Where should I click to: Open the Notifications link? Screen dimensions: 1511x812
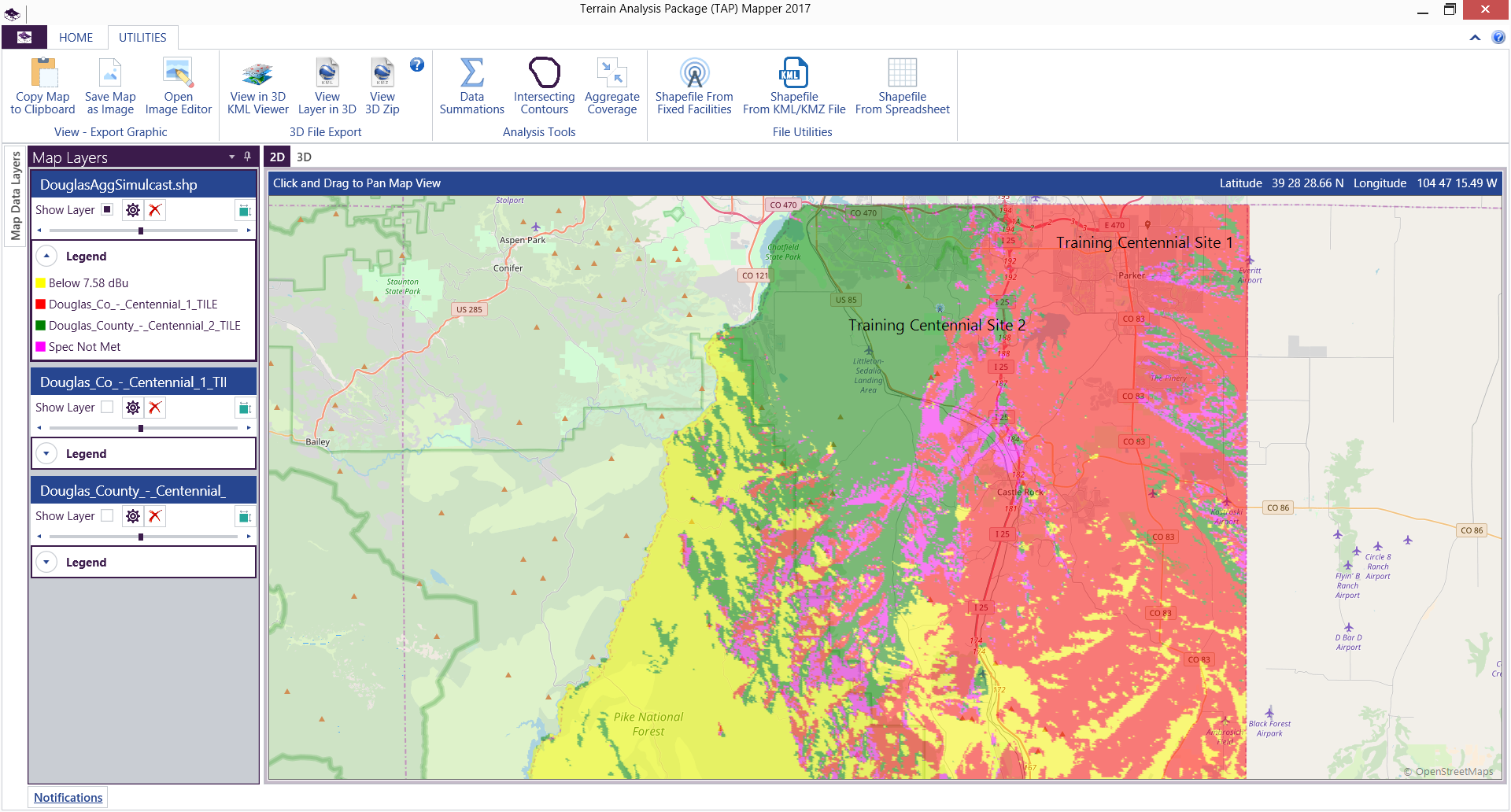click(68, 798)
